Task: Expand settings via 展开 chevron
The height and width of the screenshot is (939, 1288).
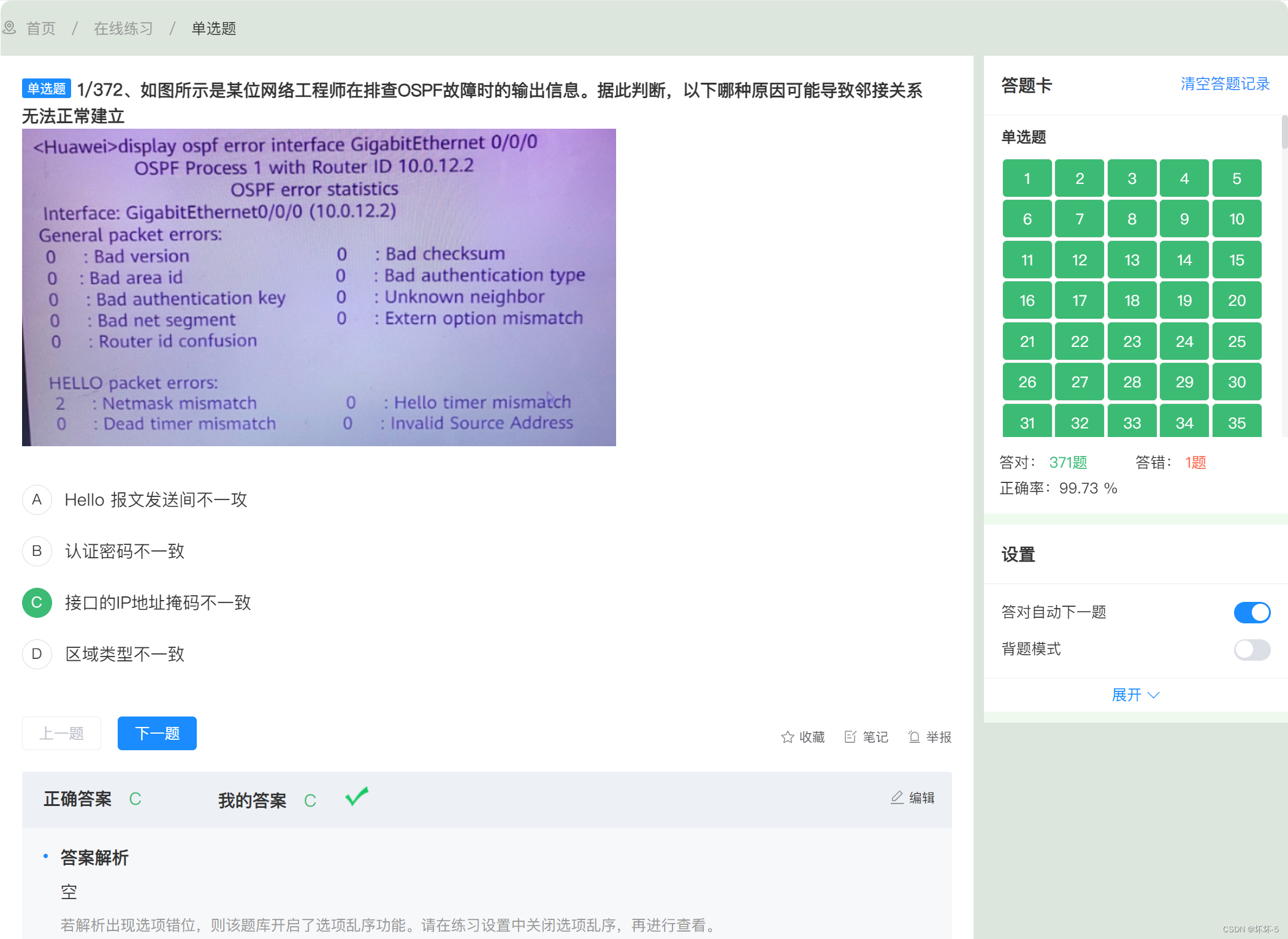Action: (1153, 695)
